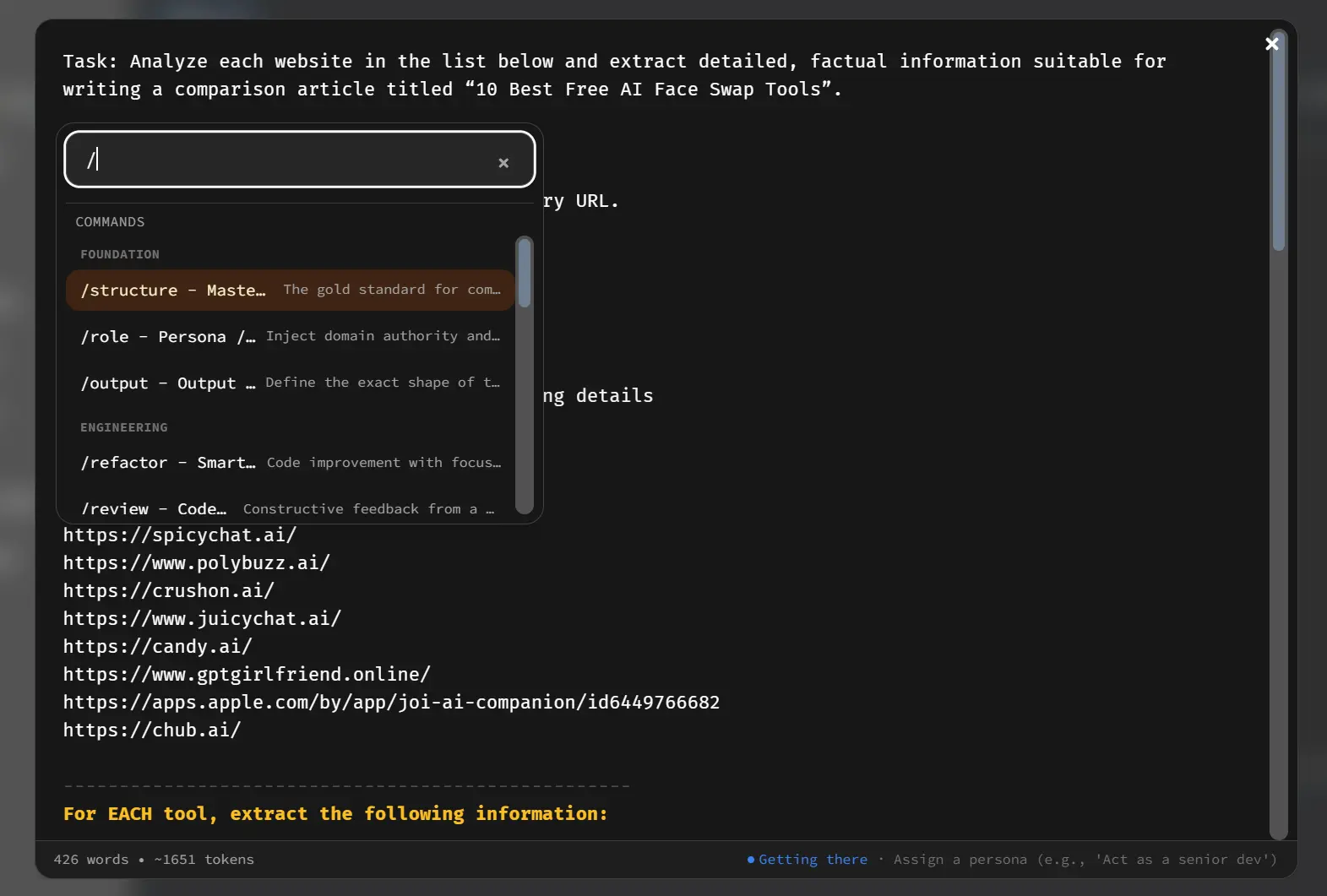
Task: Focus the slash command input field
Action: 300,159
